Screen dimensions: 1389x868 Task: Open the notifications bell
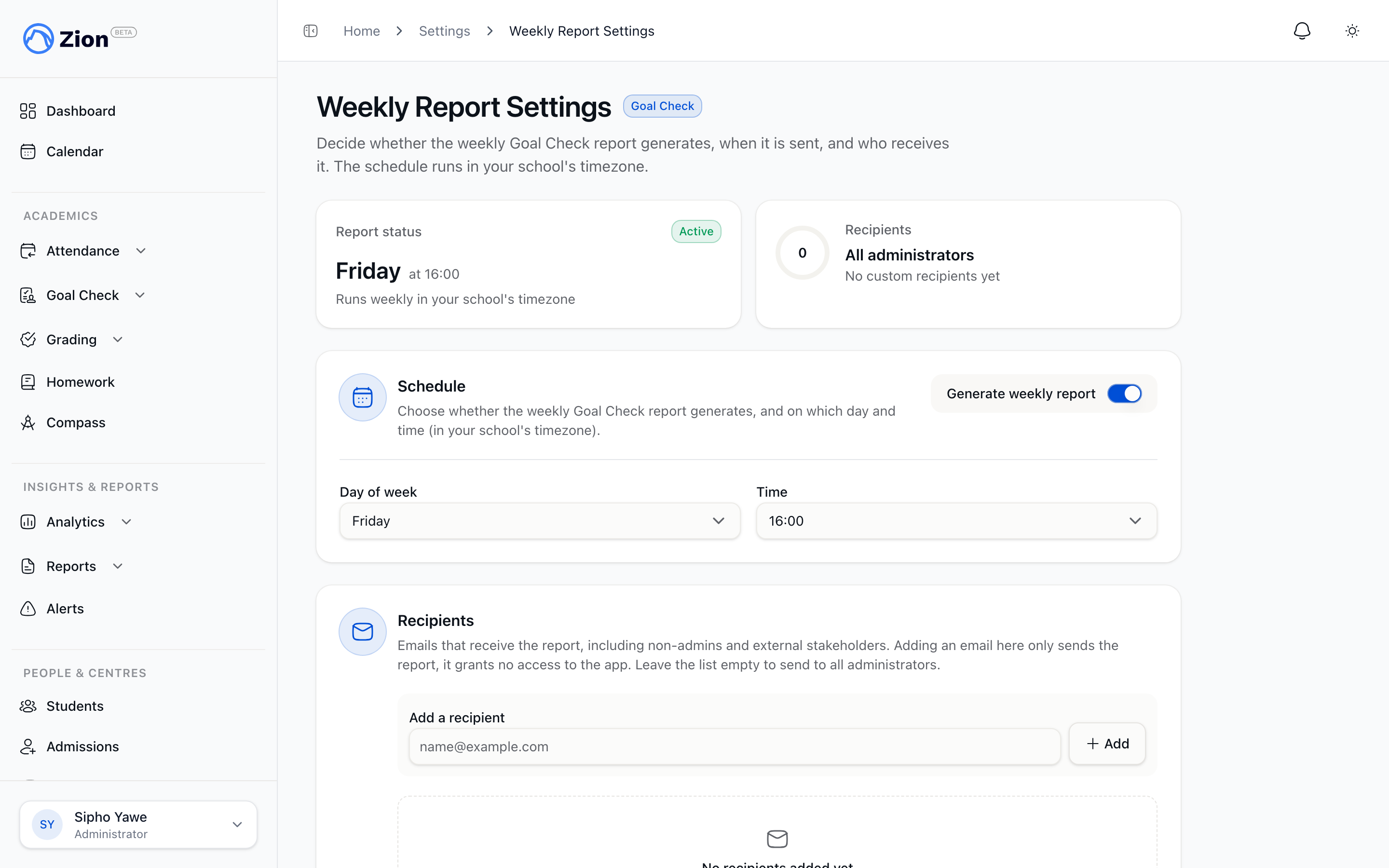tap(1302, 31)
